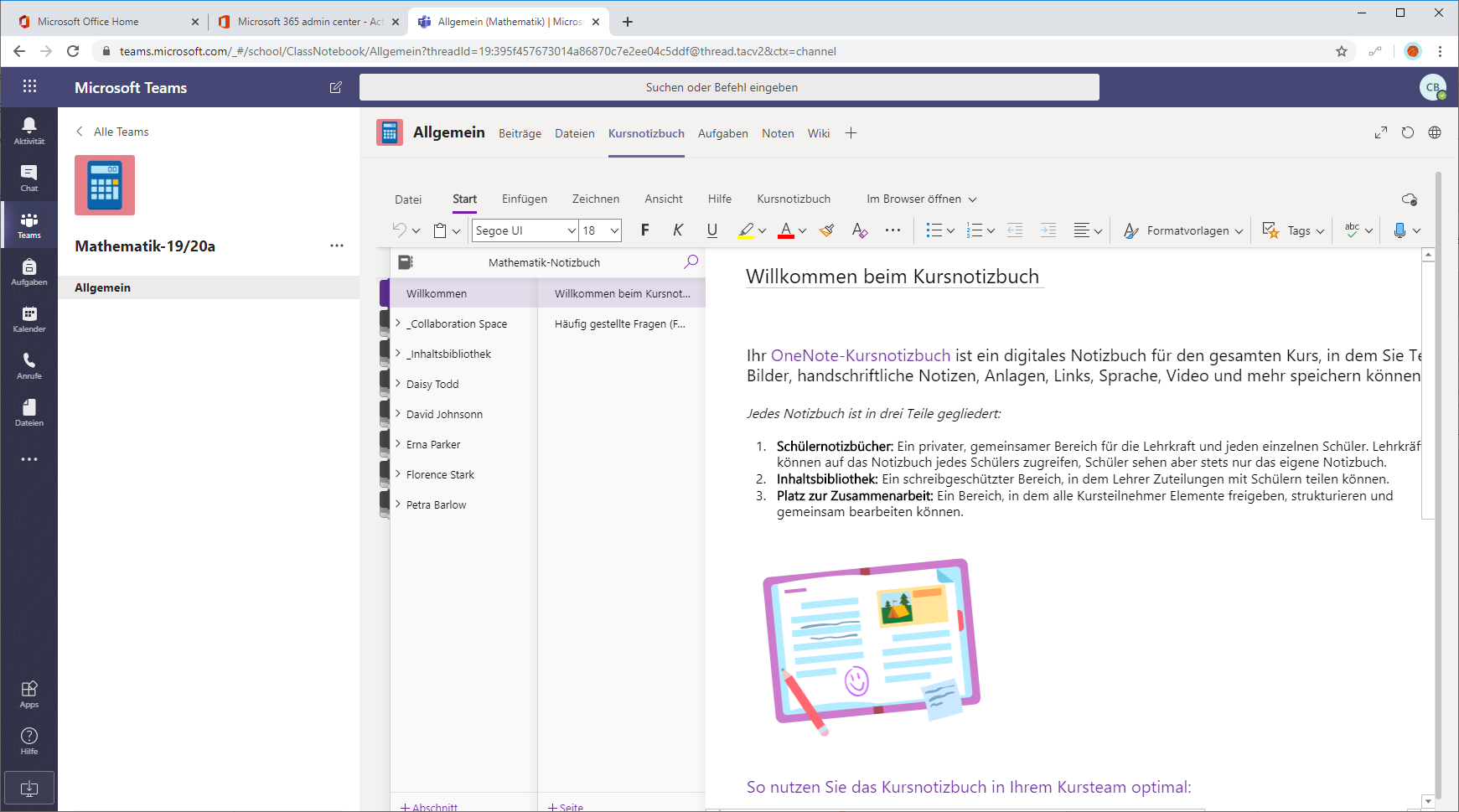
Task: Open the app launcher waffle icon
Action: pyautogui.click(x=29, y=86)
